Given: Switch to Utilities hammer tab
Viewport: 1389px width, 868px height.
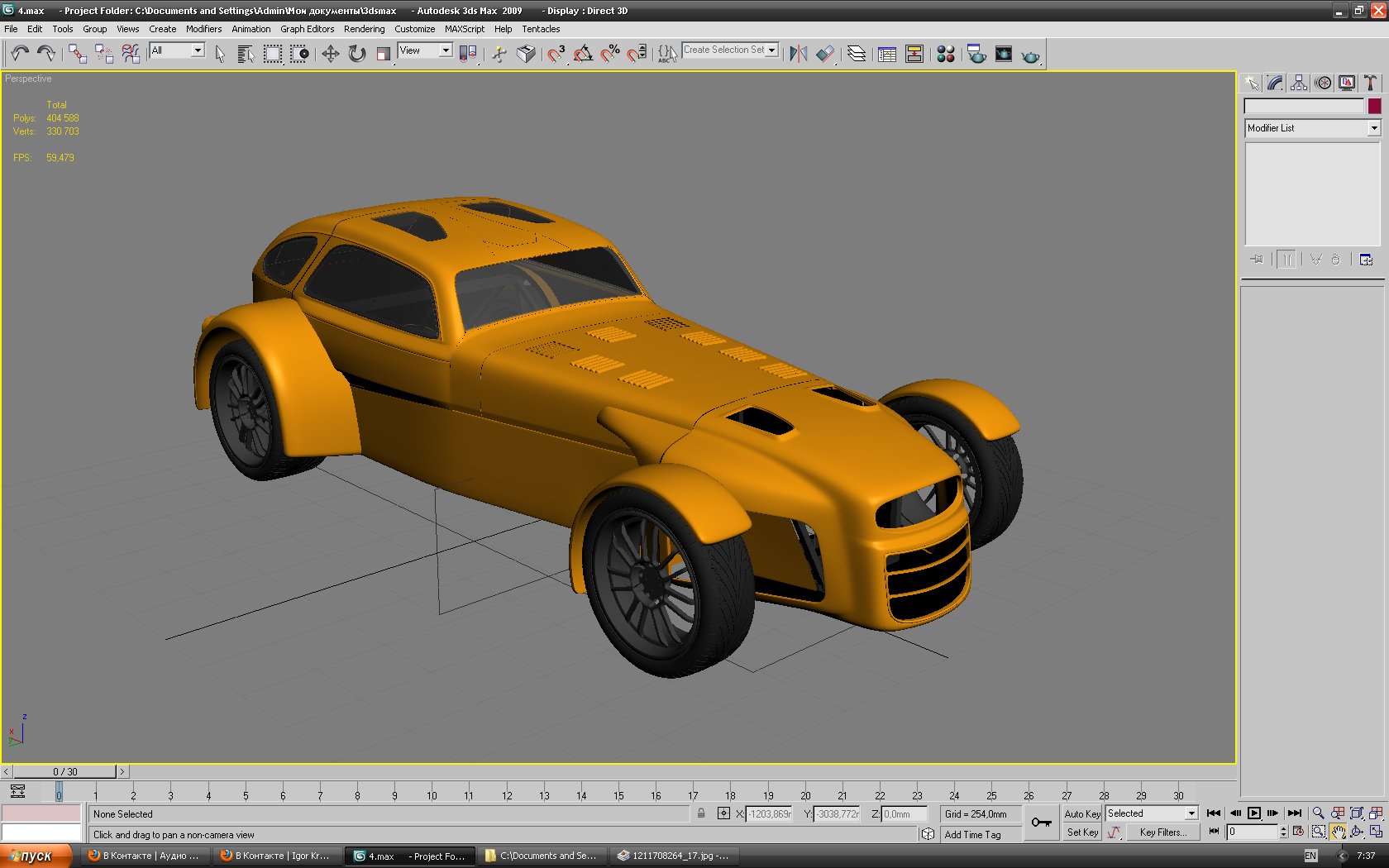Looking at the screenshot, I should coord(1371,83).
